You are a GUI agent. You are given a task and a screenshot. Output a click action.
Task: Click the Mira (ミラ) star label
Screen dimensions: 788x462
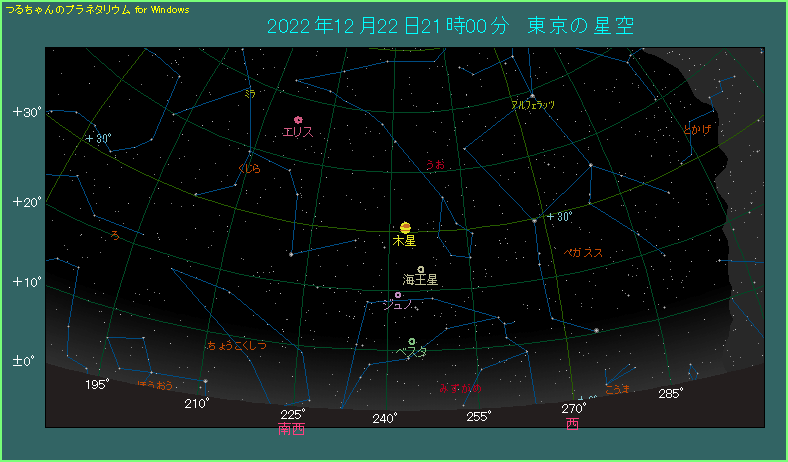pos(250,93)
